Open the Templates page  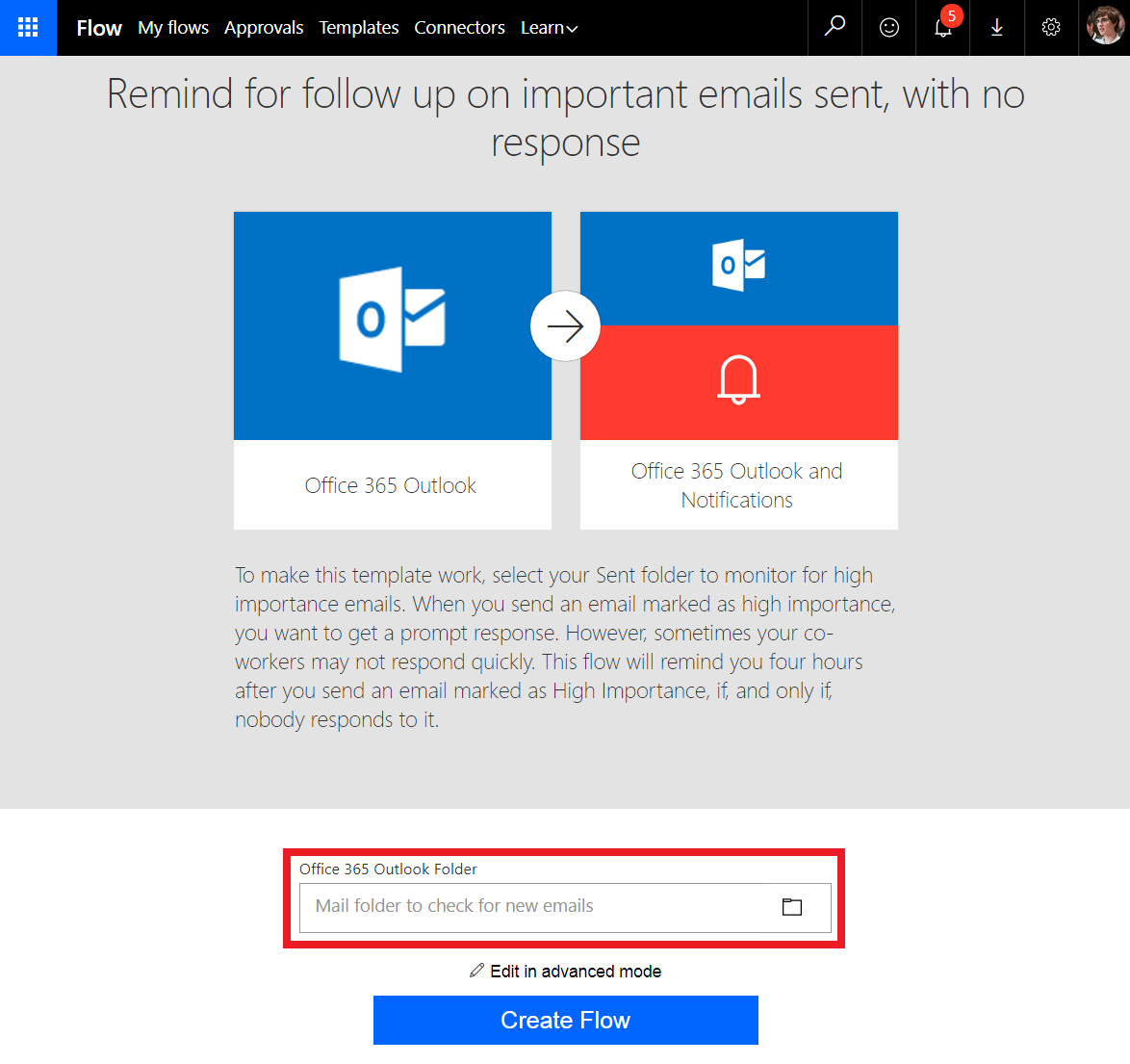[x=359, y=28]
